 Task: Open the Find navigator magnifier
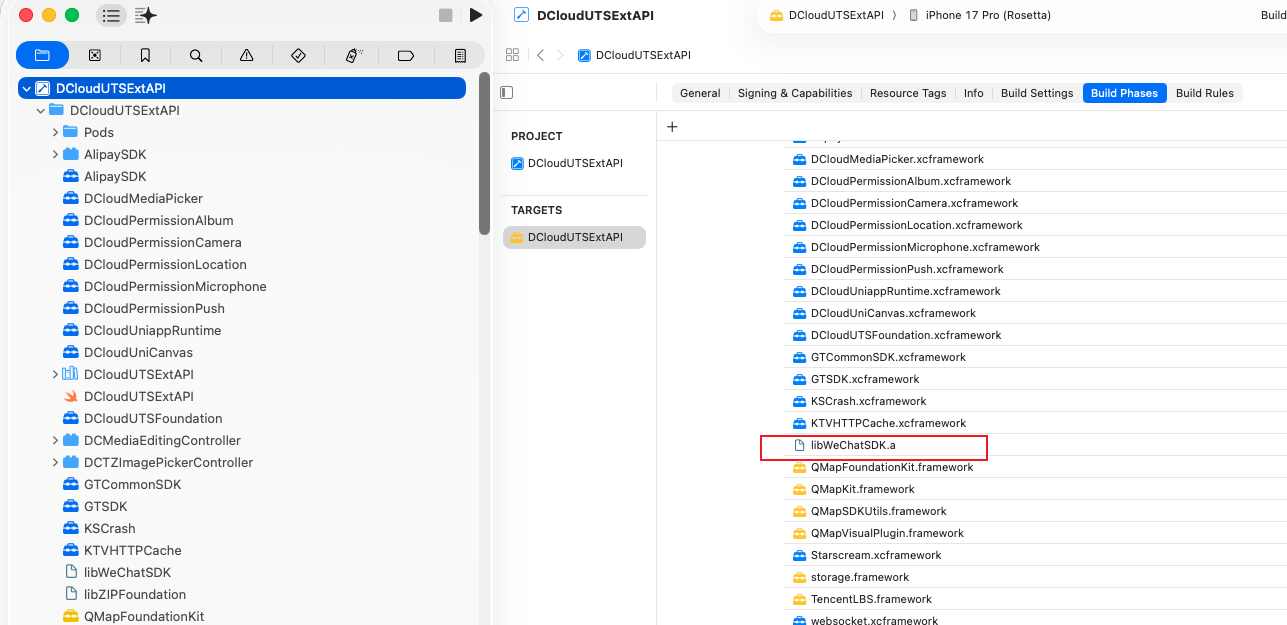click(x=196, y=55)
